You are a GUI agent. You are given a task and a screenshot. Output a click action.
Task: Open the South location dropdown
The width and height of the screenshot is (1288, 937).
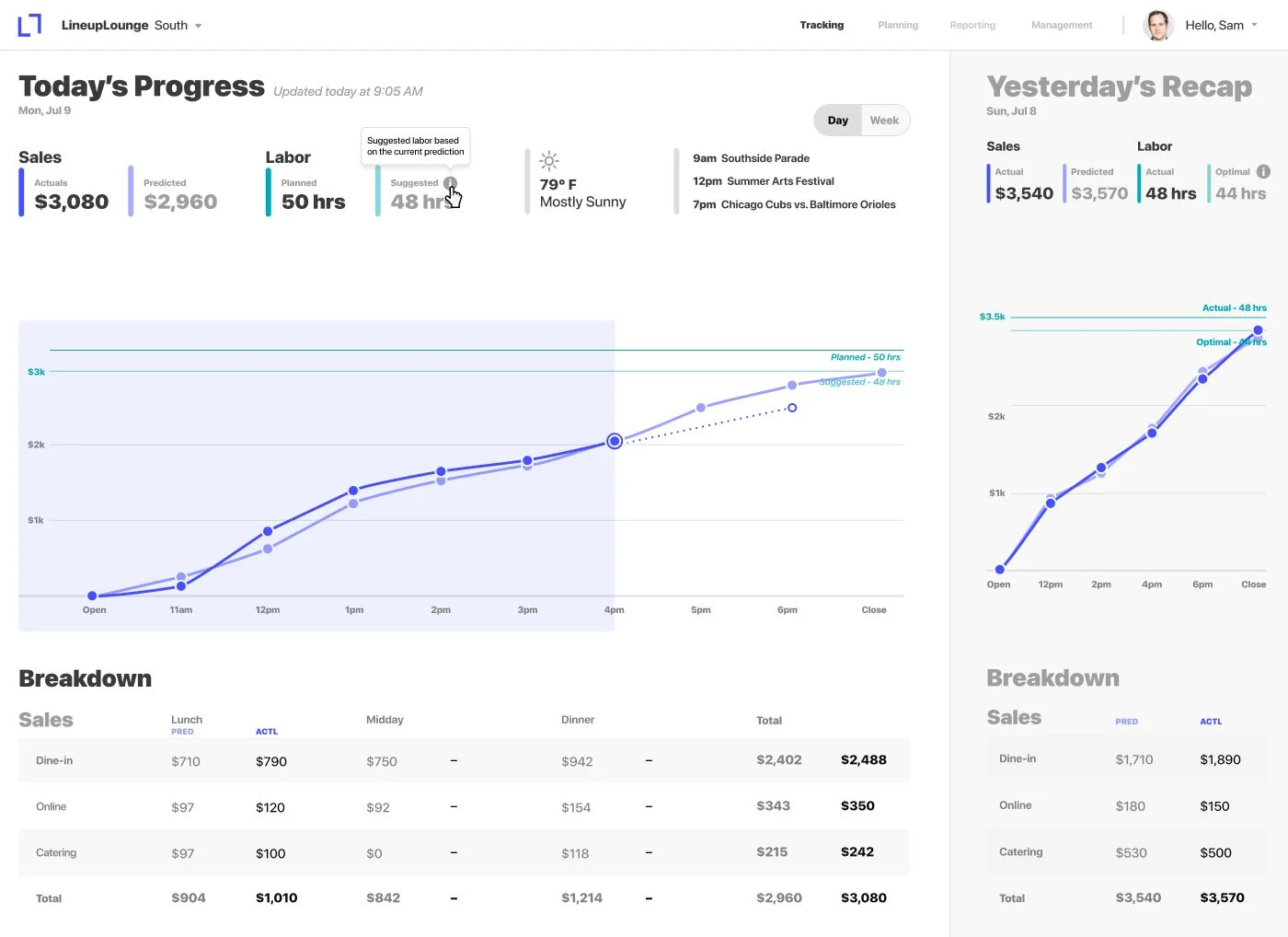pyautogui.click(x=178, y=26)
